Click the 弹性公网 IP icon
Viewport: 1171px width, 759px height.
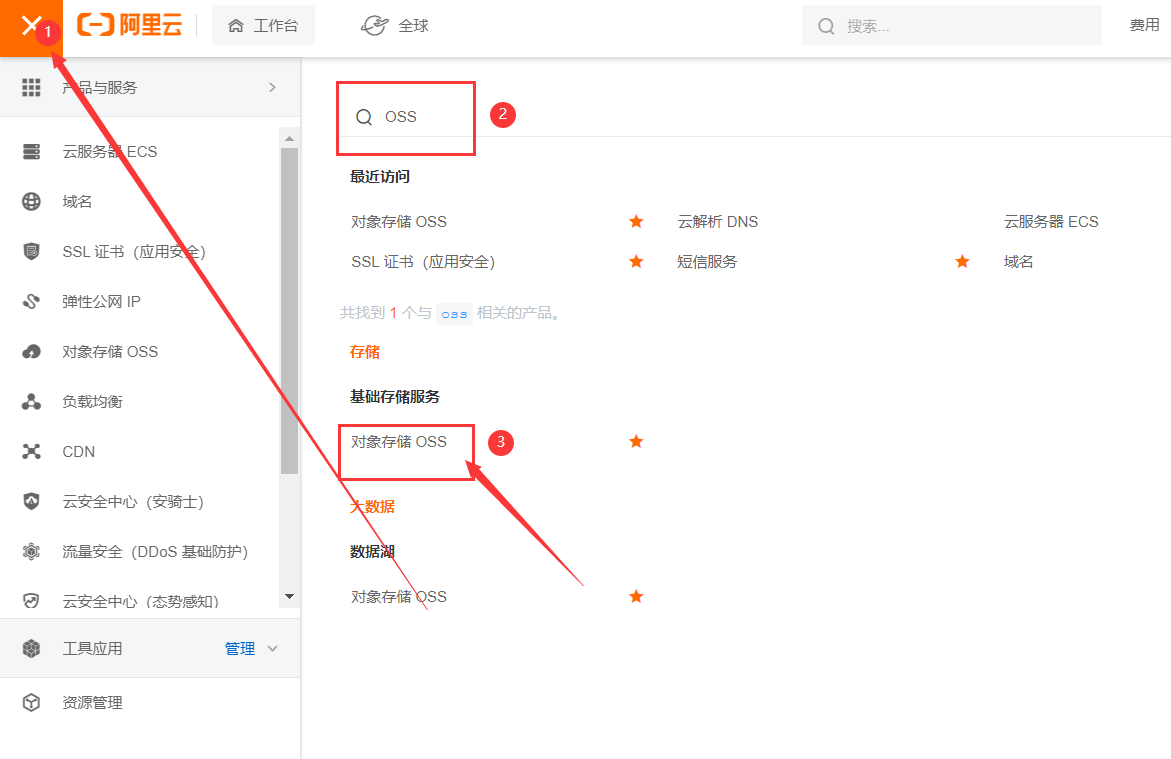click(31, 302)
